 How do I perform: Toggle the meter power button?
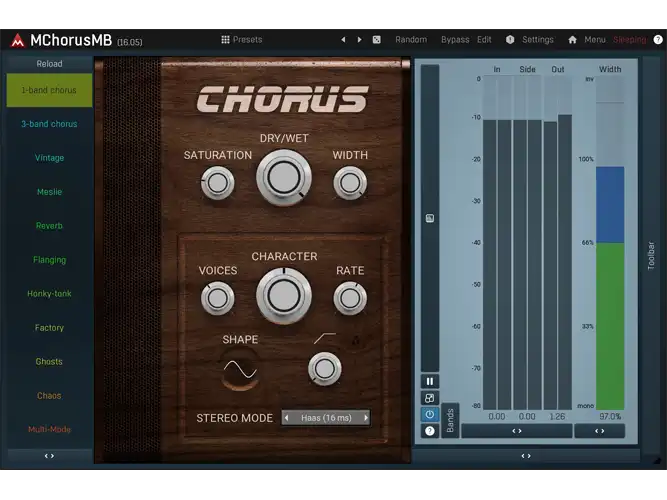[430, 414]
